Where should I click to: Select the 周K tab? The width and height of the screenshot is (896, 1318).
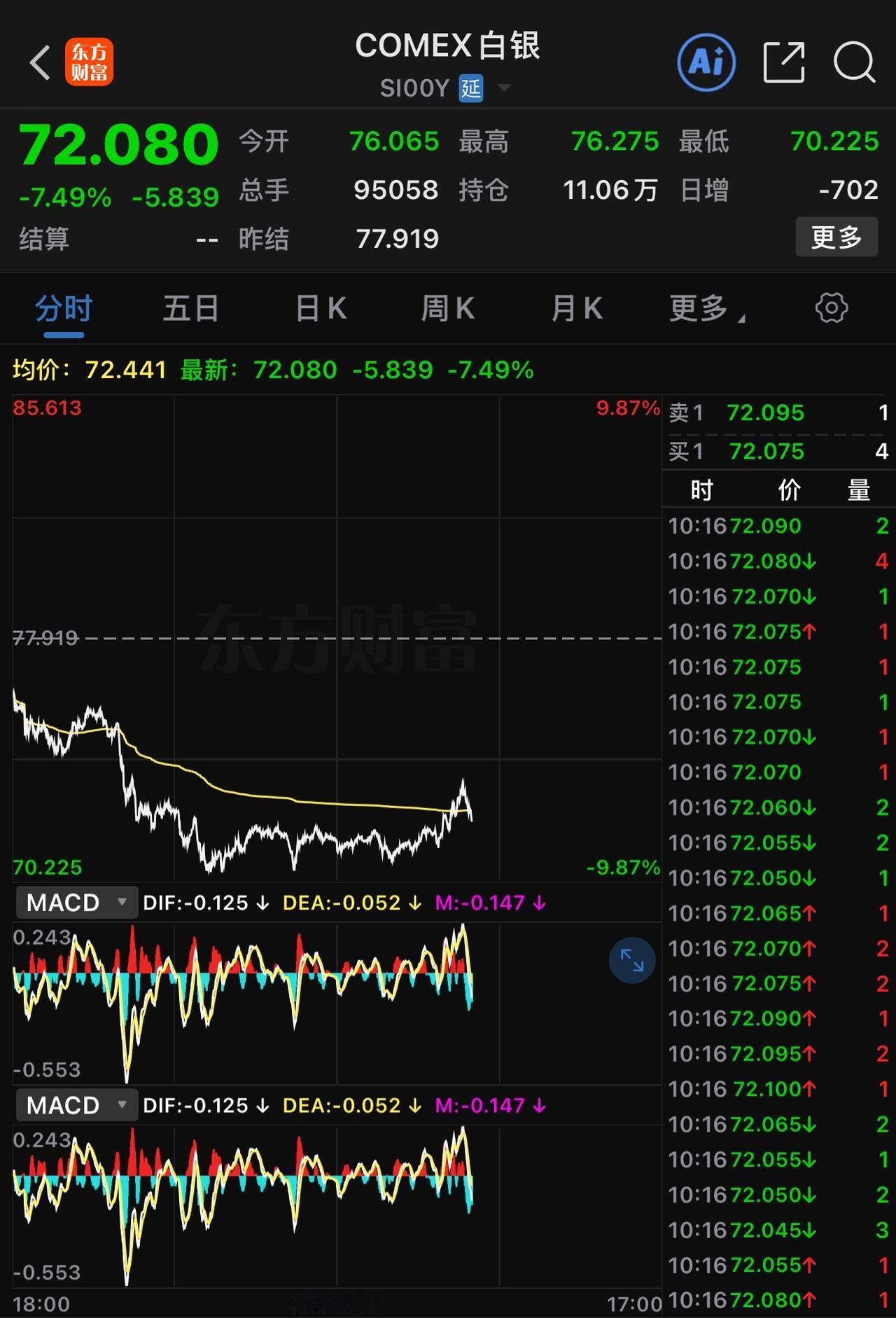448,308
